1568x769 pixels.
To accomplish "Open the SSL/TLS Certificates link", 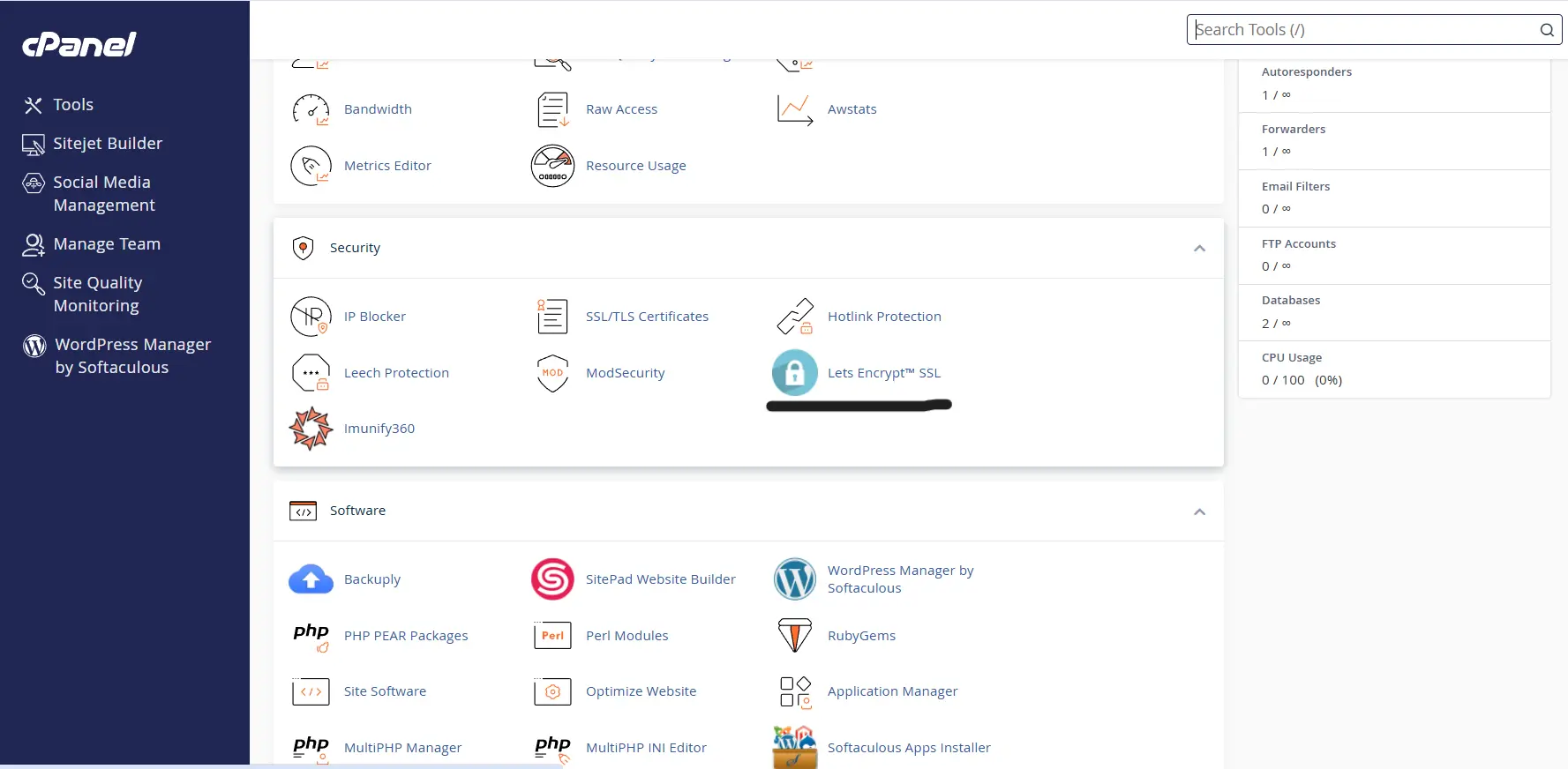I will click(647, 317).
